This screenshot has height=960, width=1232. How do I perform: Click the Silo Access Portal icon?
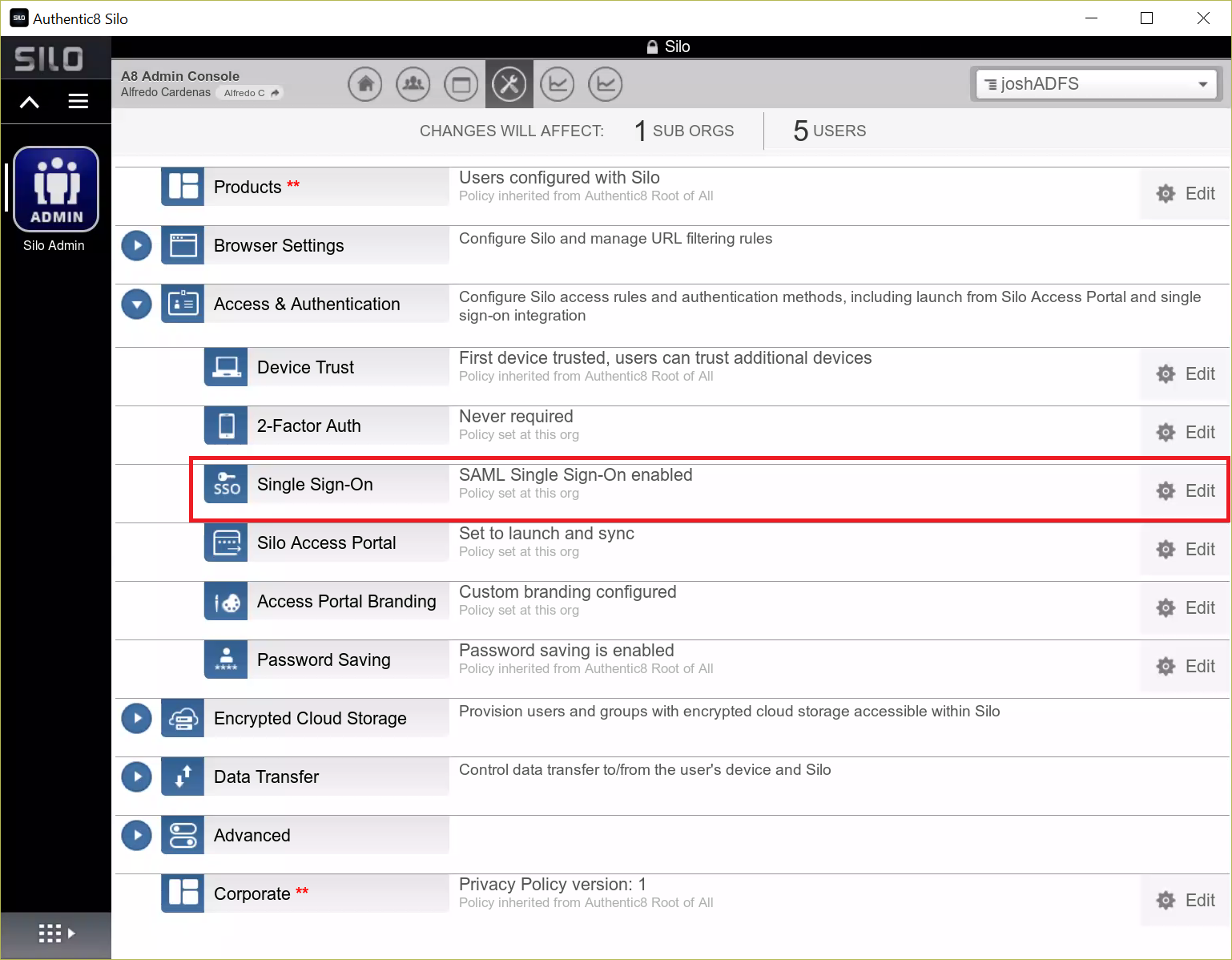click(227, 543)
